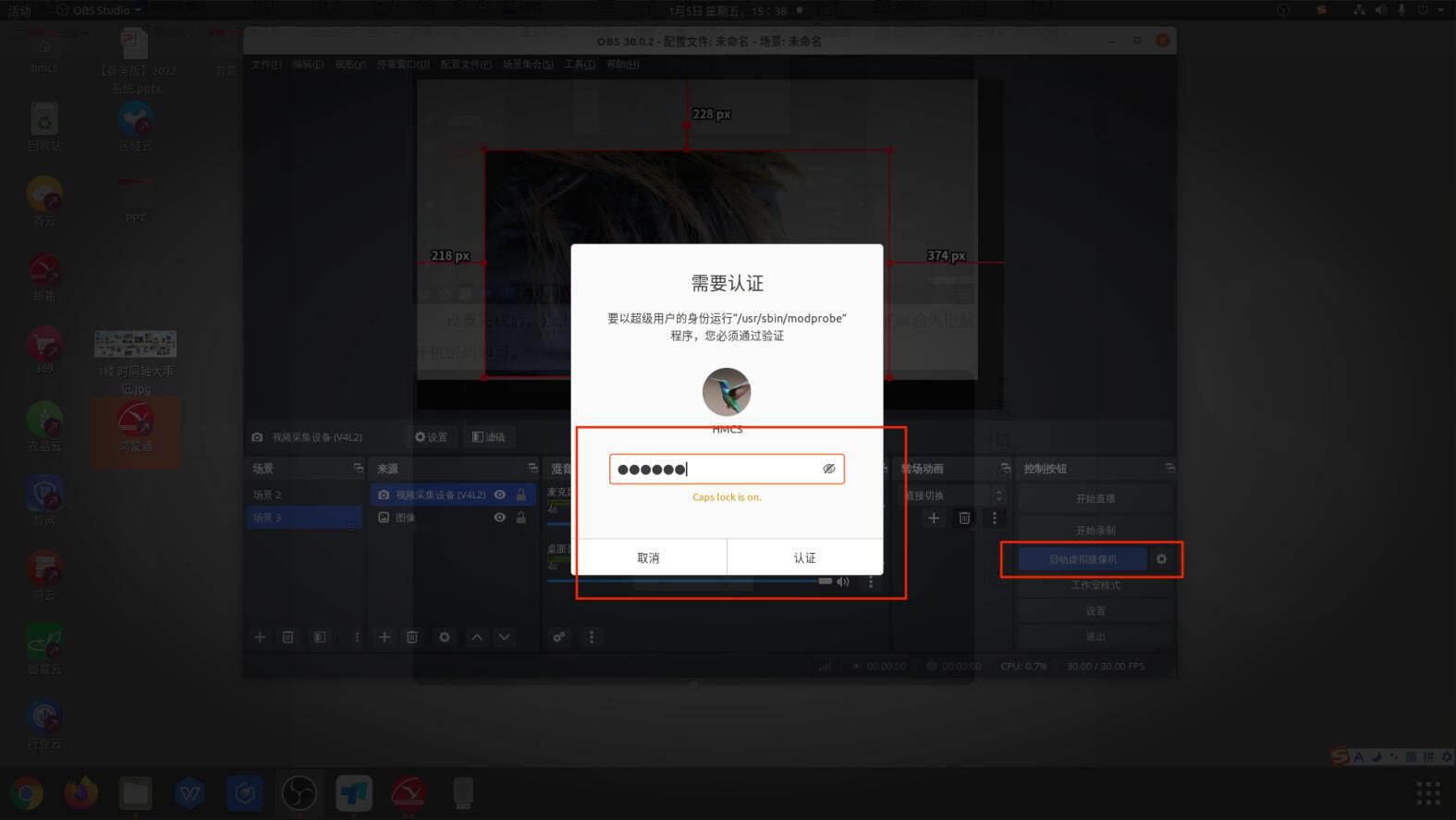The width and height of the screenshot is (1456, 820).
Task: Mute desktop audio speaker icon
Action: [842, 581]
